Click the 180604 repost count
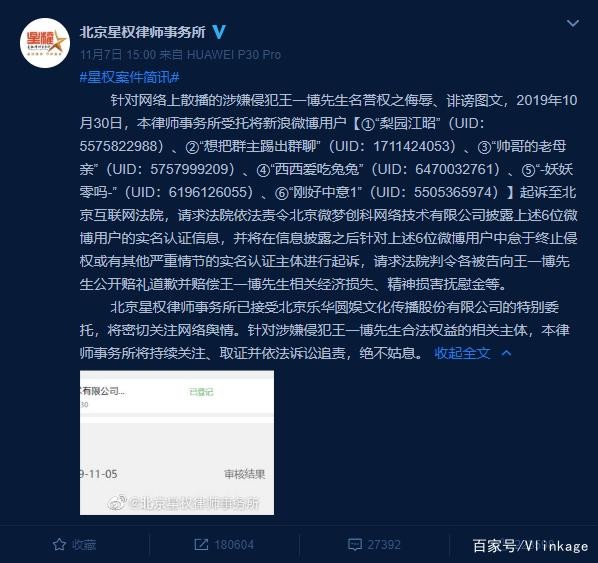Viewport: 598px width, 563px height. coord(234,545)
